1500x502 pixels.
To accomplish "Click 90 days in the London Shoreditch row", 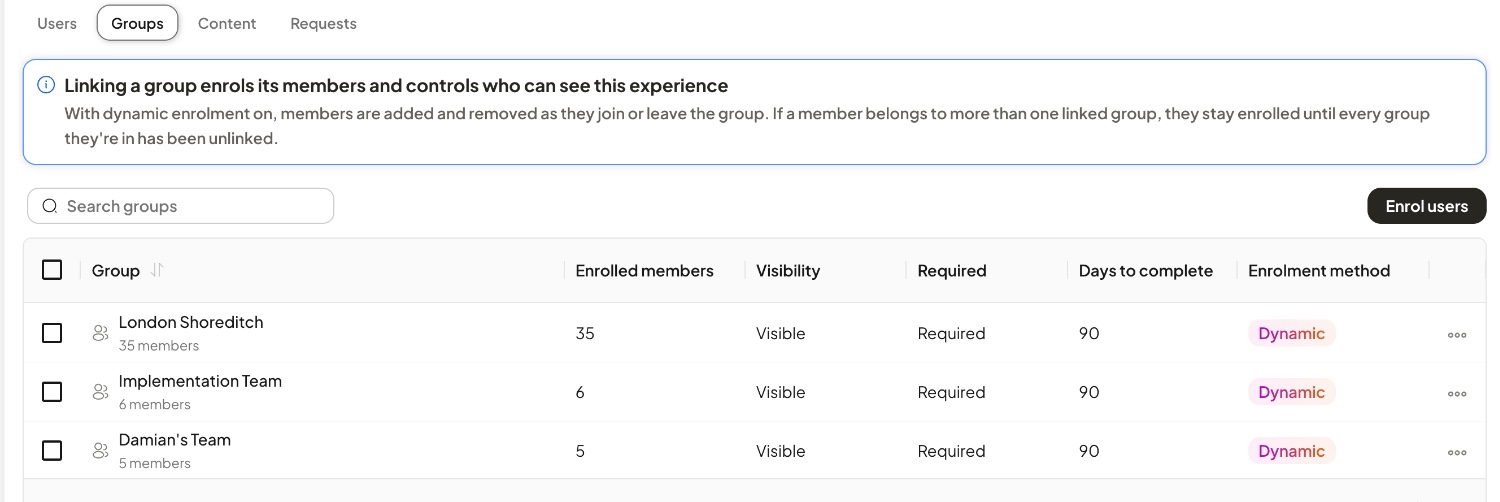I will [1089, 333].
